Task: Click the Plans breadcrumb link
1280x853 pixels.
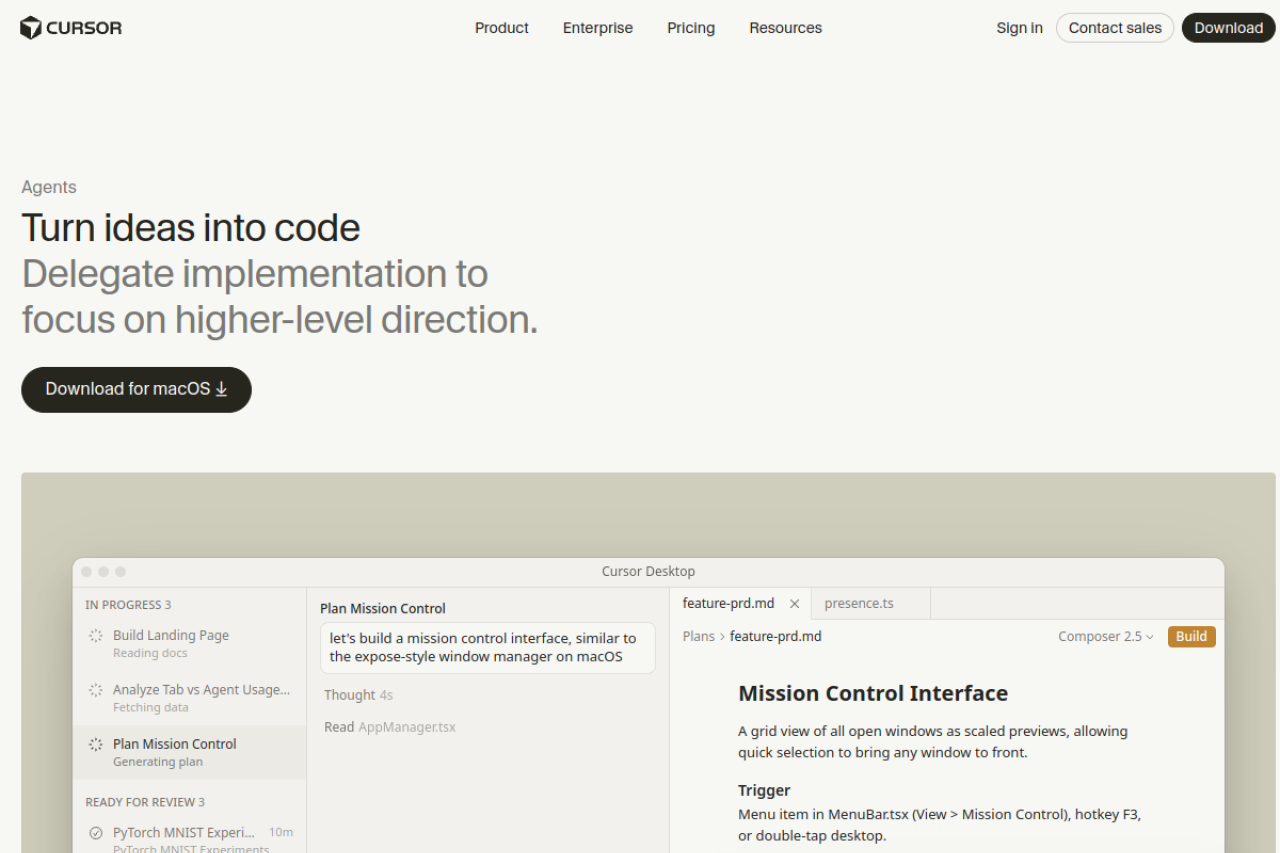Action: click(699, 636)
